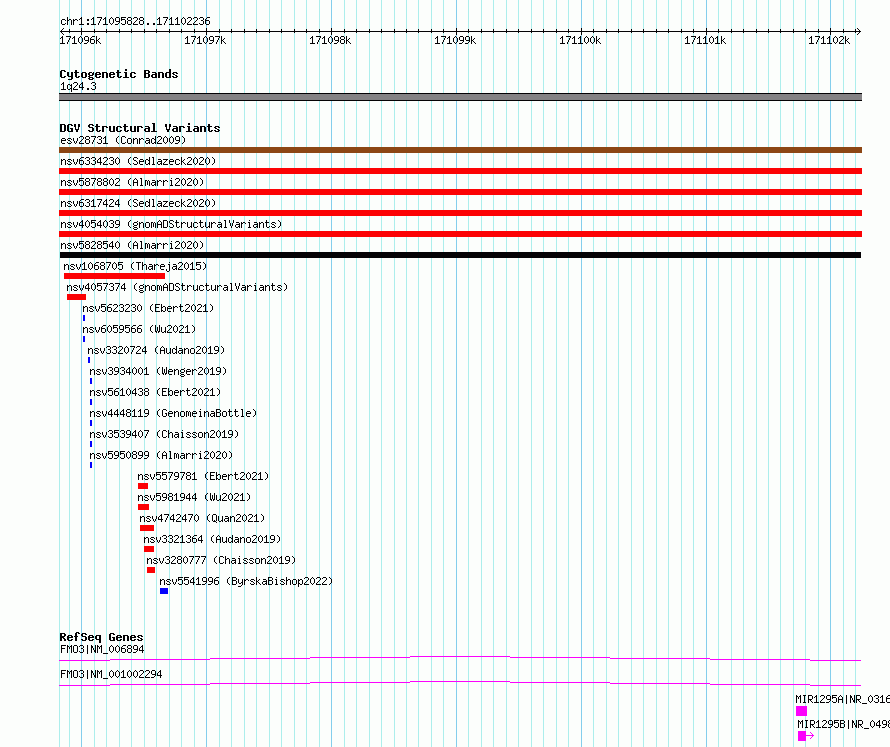The image size is (890, 747).
Task: Select the magenta MIR1295A gene block
Action: click(x=801, y=711)
